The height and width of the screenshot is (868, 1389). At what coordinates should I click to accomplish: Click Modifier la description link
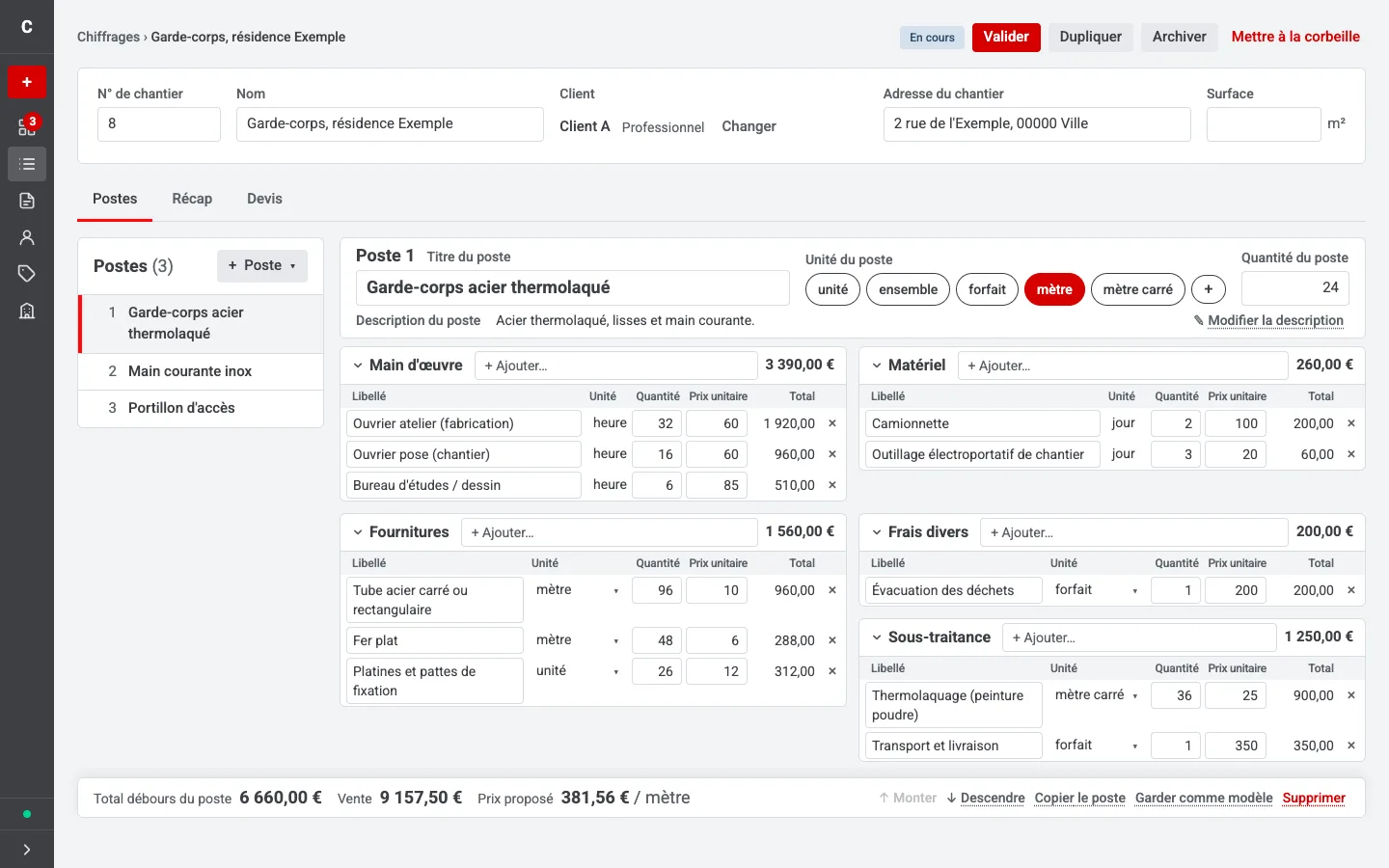(x=1275, y=320)
